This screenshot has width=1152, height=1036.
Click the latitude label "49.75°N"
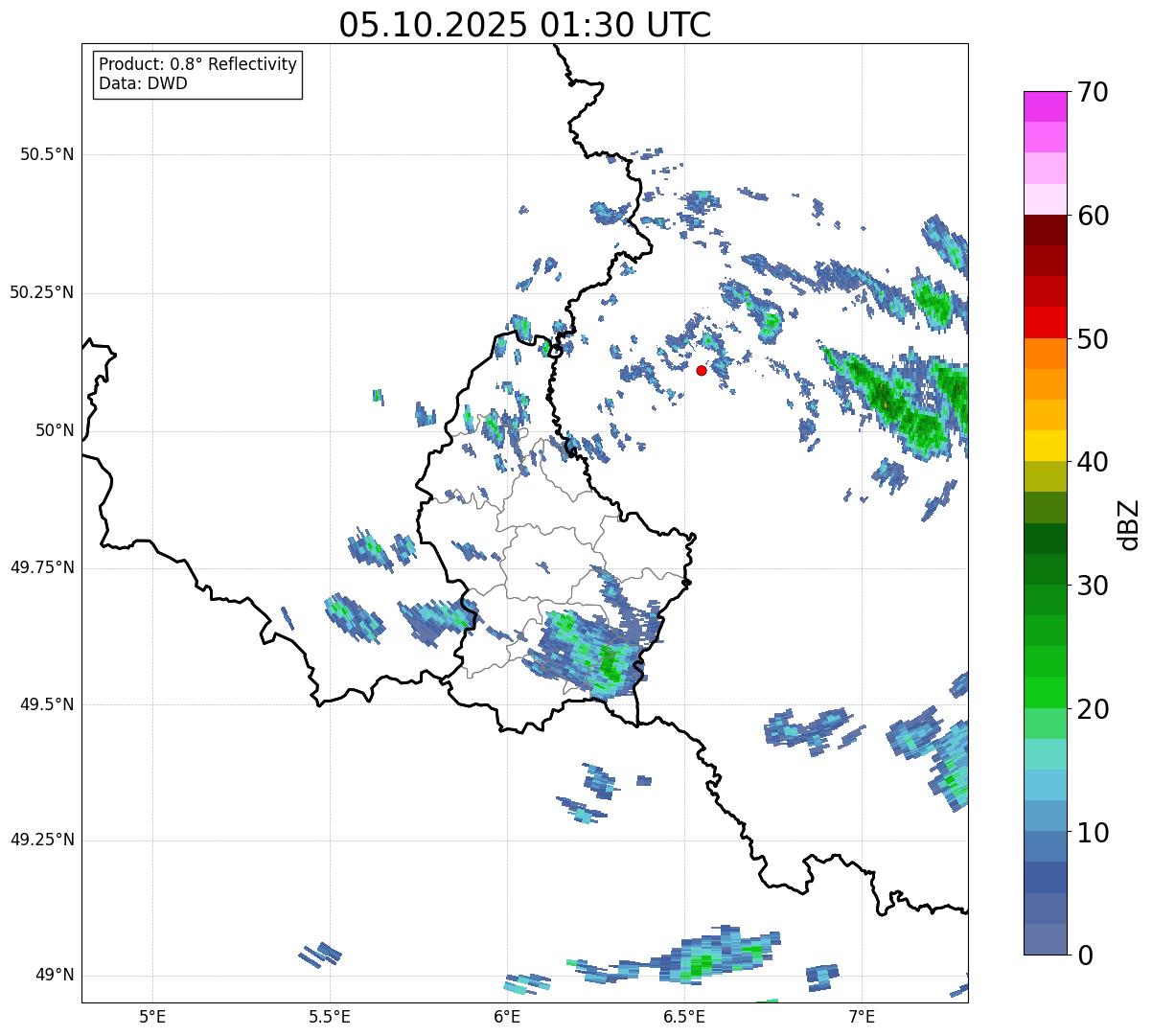click(x=41, y=567)
